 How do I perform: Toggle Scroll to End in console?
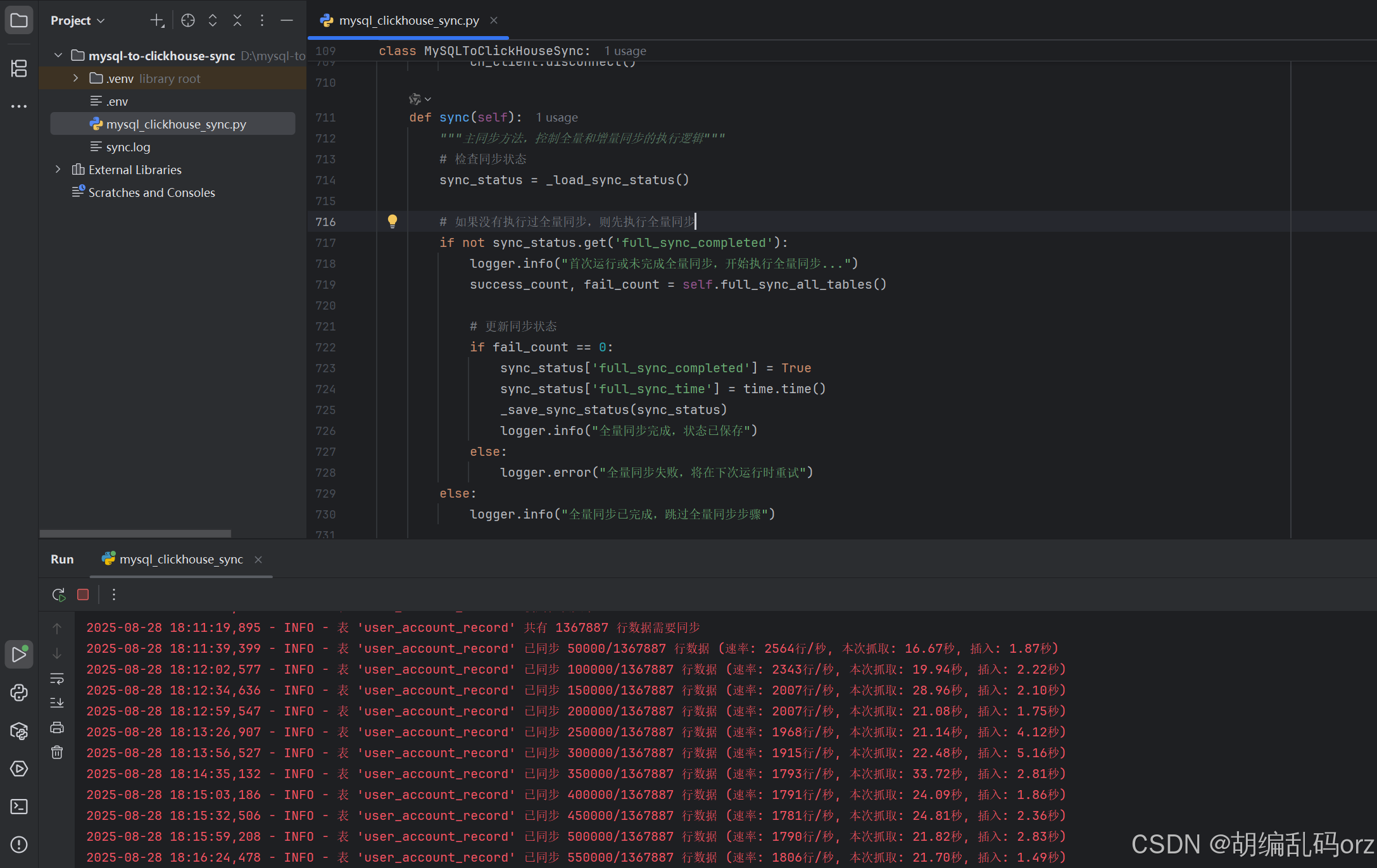(x=57, y=703)
